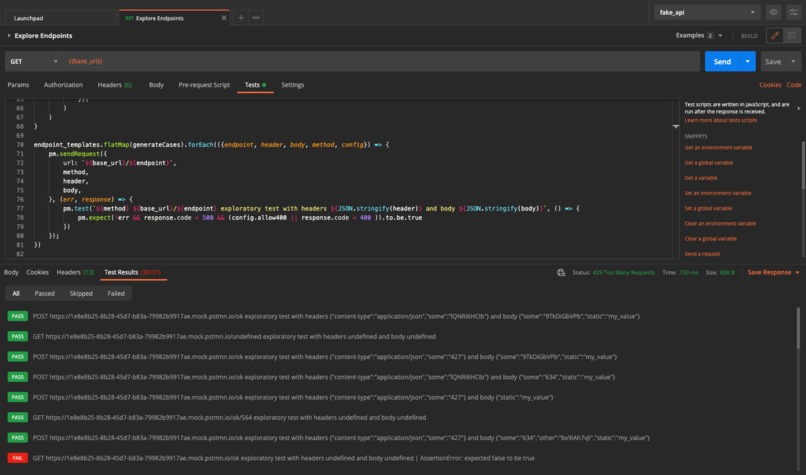Click the response Size value

coord(727,272)
